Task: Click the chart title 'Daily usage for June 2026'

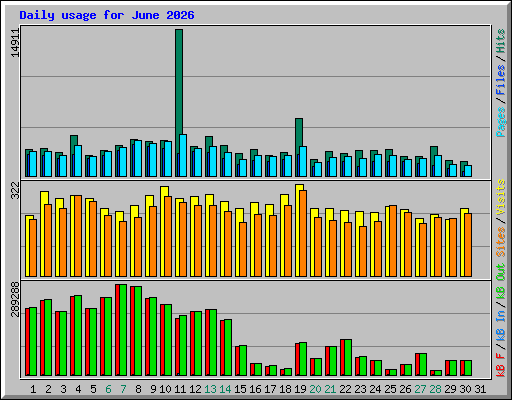Action: (x=107, y=15)
